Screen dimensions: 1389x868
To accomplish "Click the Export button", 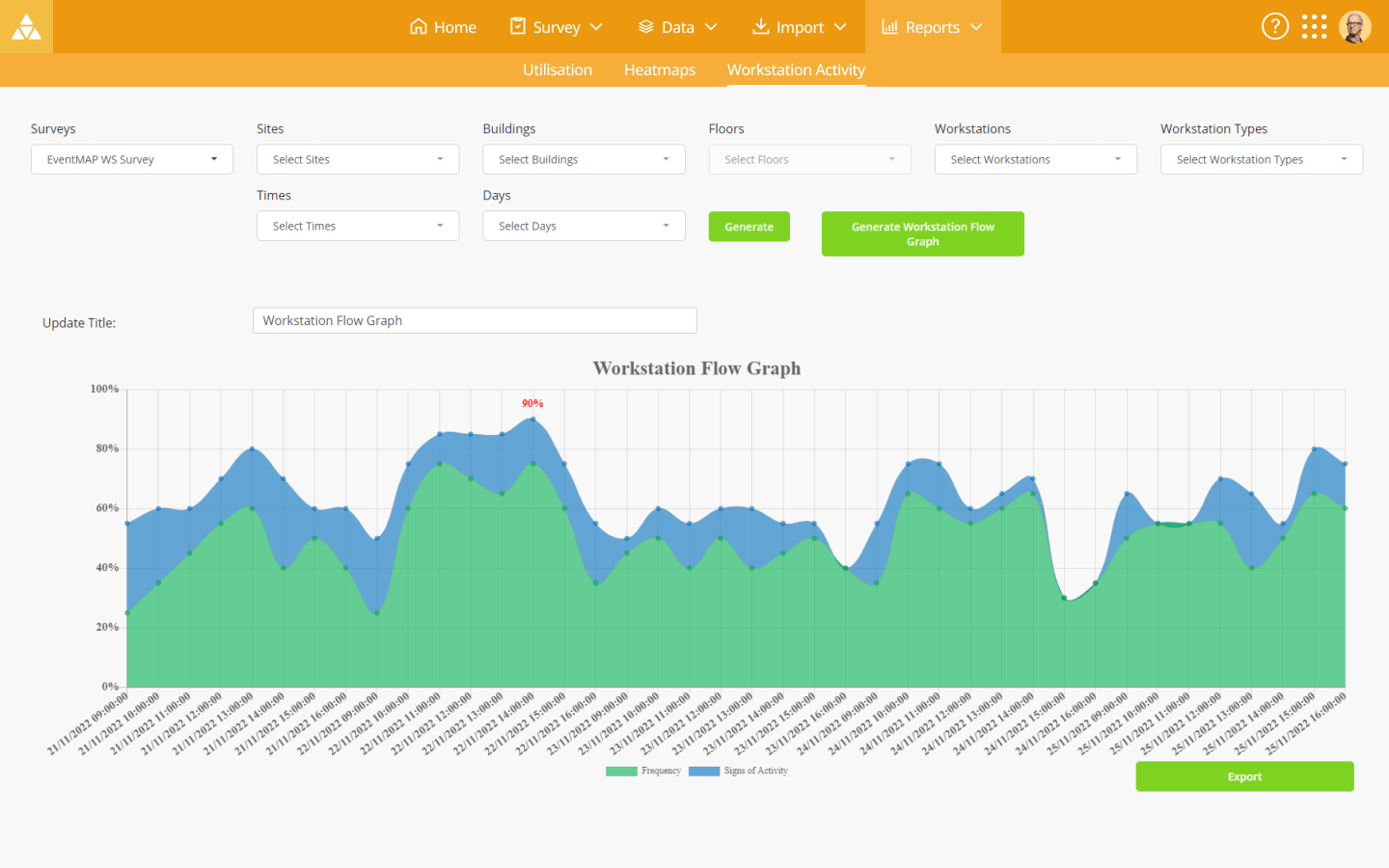I will point(1244,776).
